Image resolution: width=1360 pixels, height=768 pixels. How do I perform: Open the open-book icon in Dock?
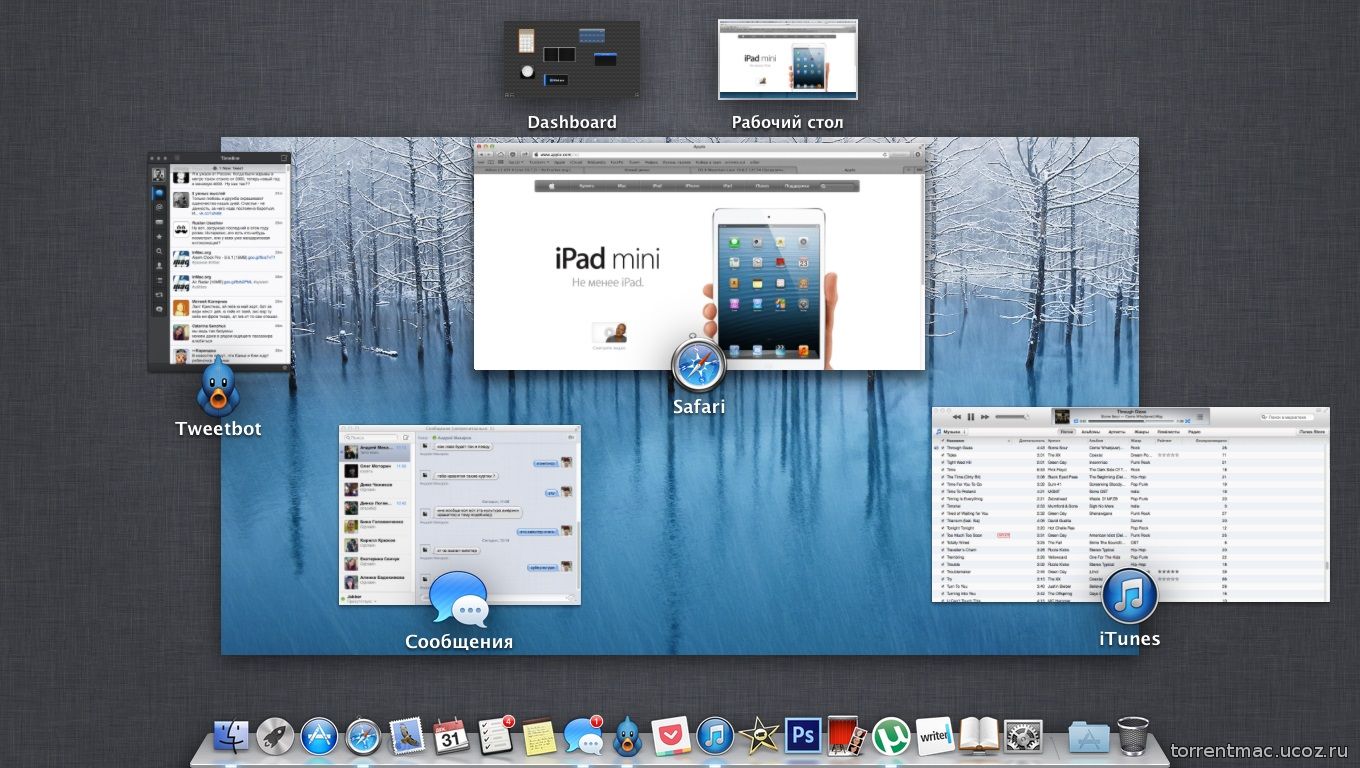pyautogui.click(x=980, y=735)
